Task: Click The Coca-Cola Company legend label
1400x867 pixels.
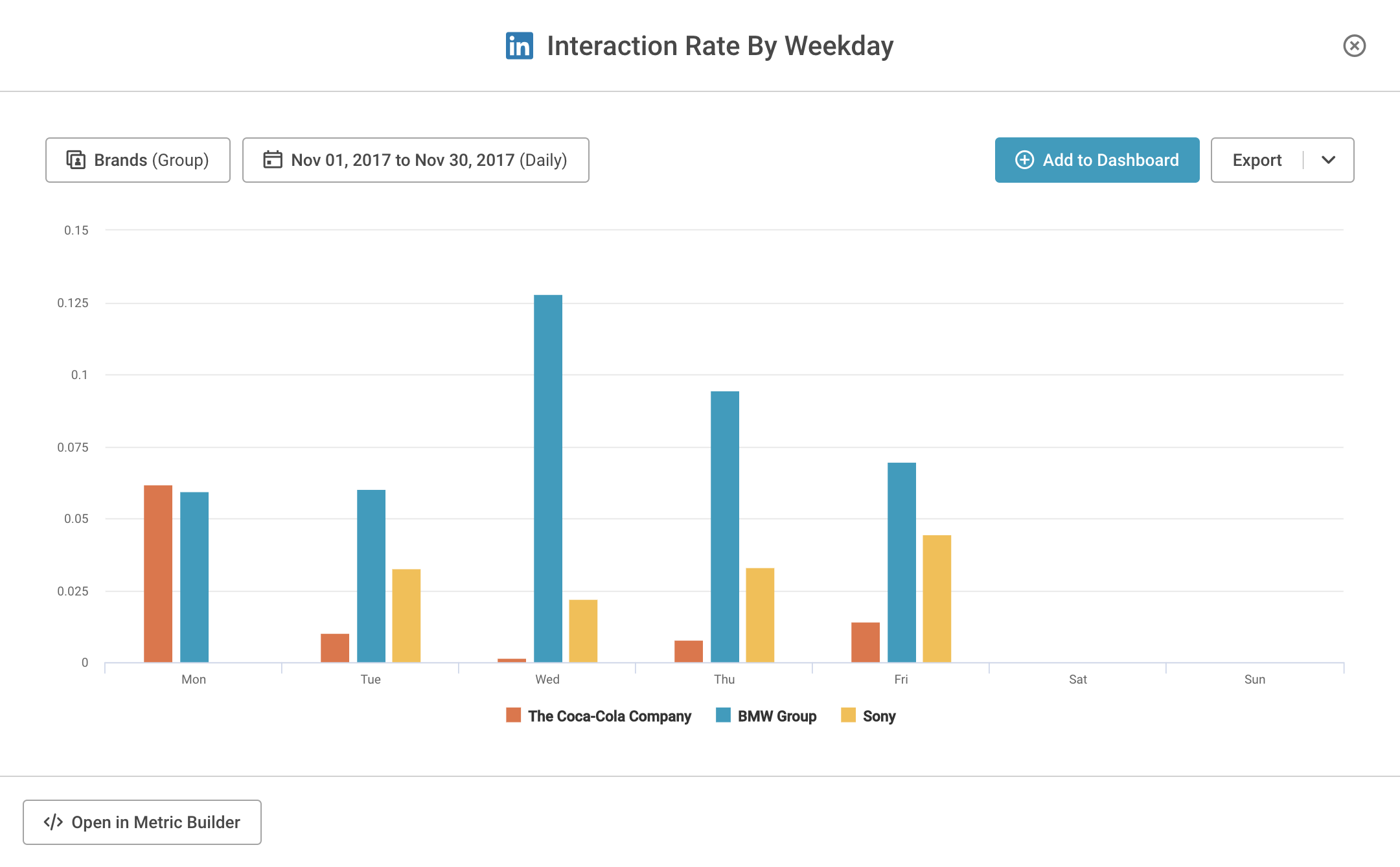Action: tap(610, 716)
